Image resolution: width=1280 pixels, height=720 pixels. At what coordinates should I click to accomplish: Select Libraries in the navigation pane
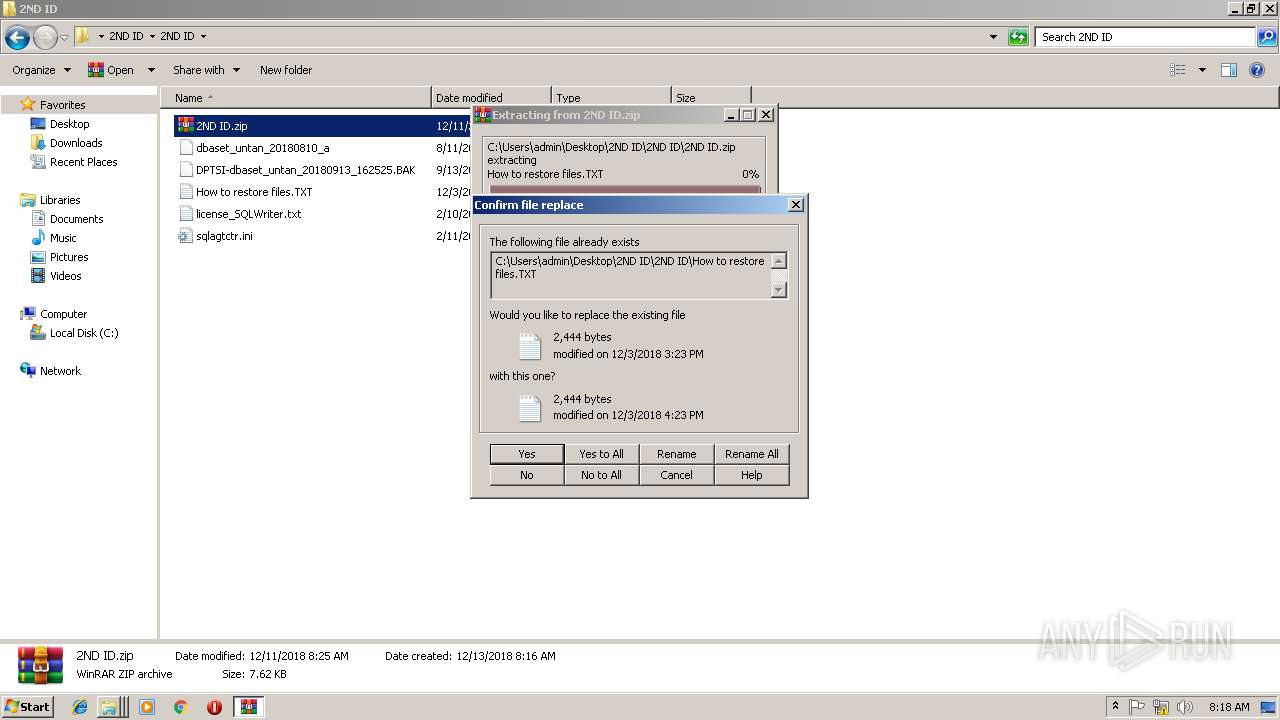(60, 200)
